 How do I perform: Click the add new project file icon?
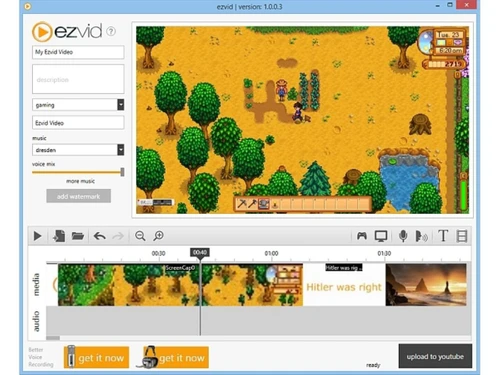(x=59, y=236)
